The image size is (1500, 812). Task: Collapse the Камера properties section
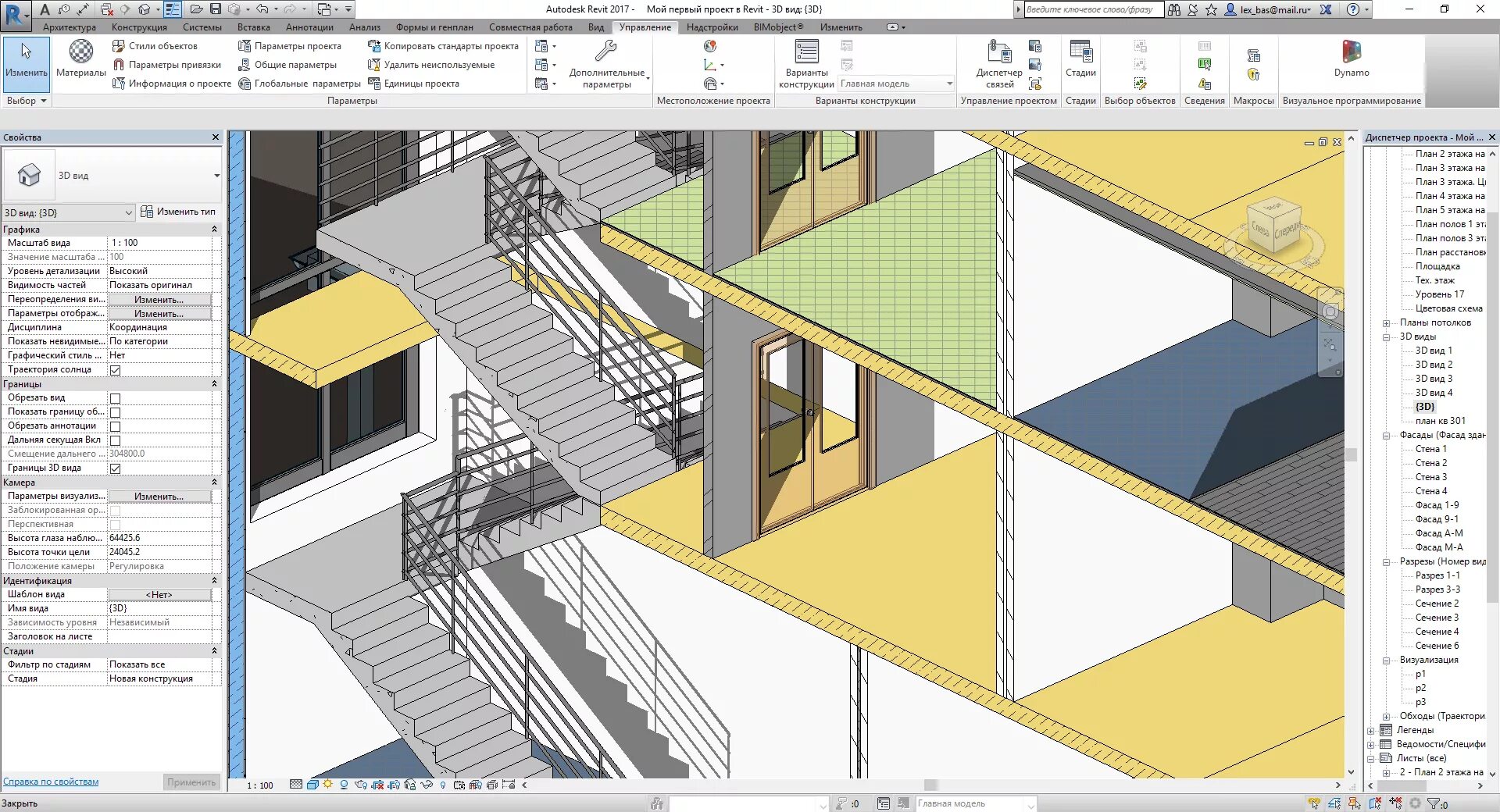coord(214,483)
